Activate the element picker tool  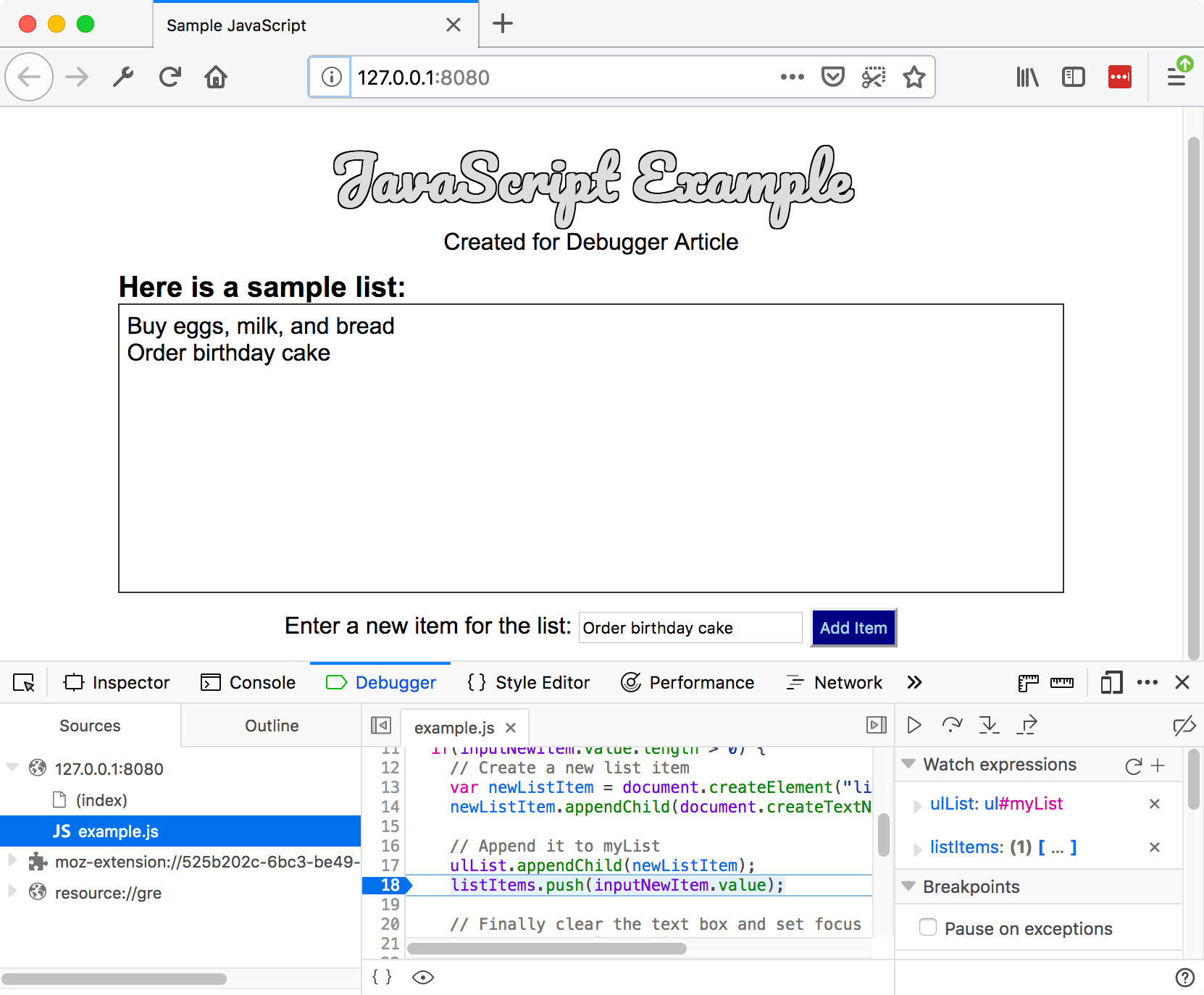pyautogui.click(x=24, y=682)
